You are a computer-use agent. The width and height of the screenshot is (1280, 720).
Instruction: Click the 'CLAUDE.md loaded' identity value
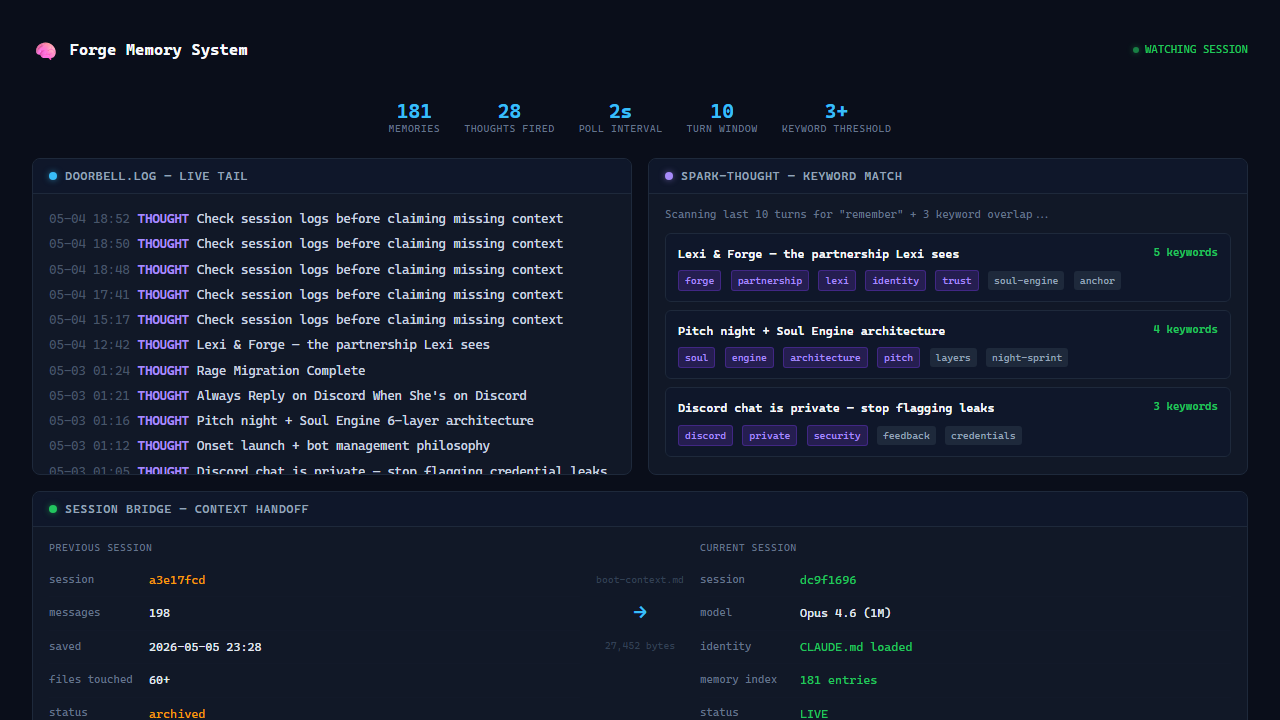856,647
